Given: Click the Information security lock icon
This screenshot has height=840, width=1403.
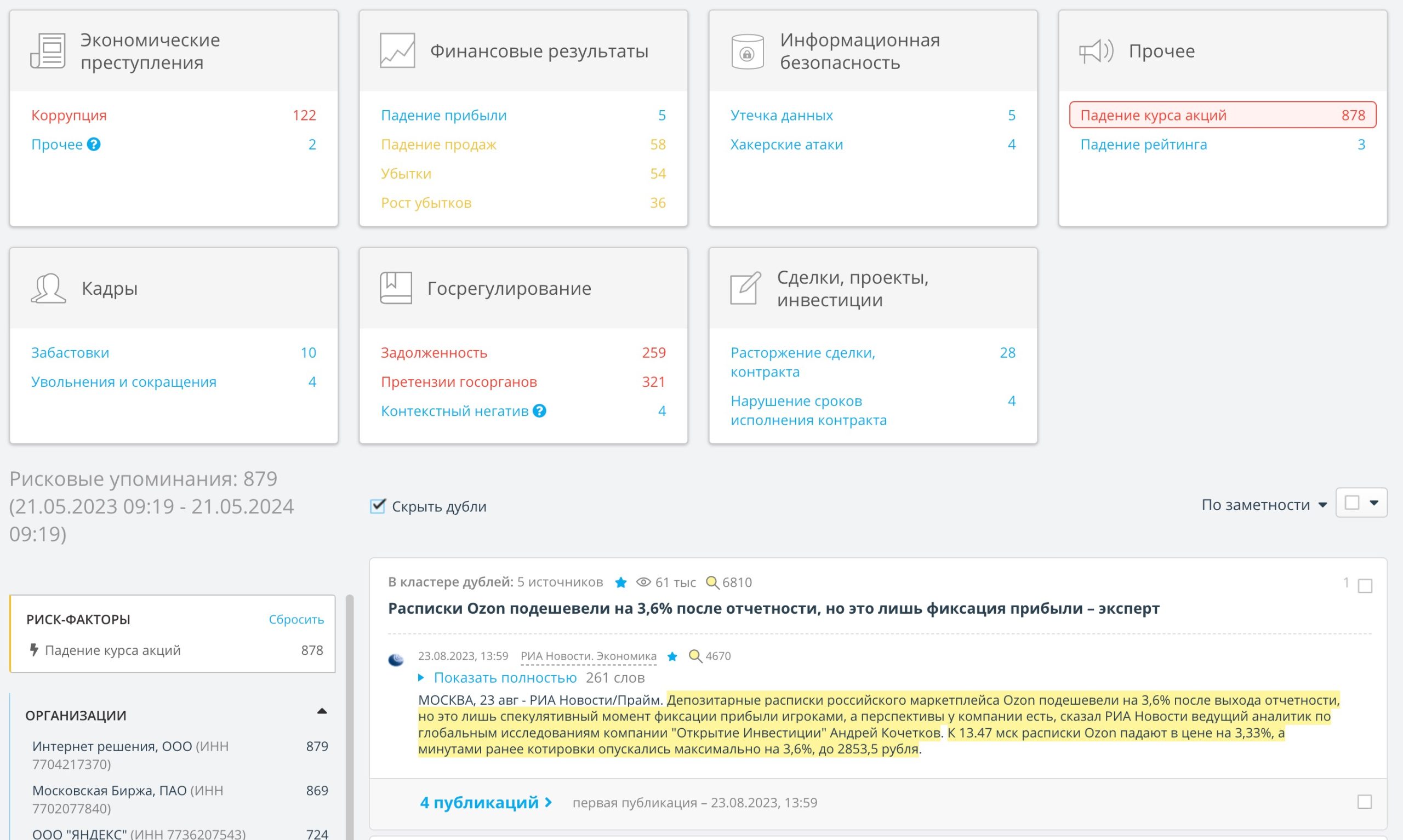Looking at the screenshot, I should coord(747,52).
